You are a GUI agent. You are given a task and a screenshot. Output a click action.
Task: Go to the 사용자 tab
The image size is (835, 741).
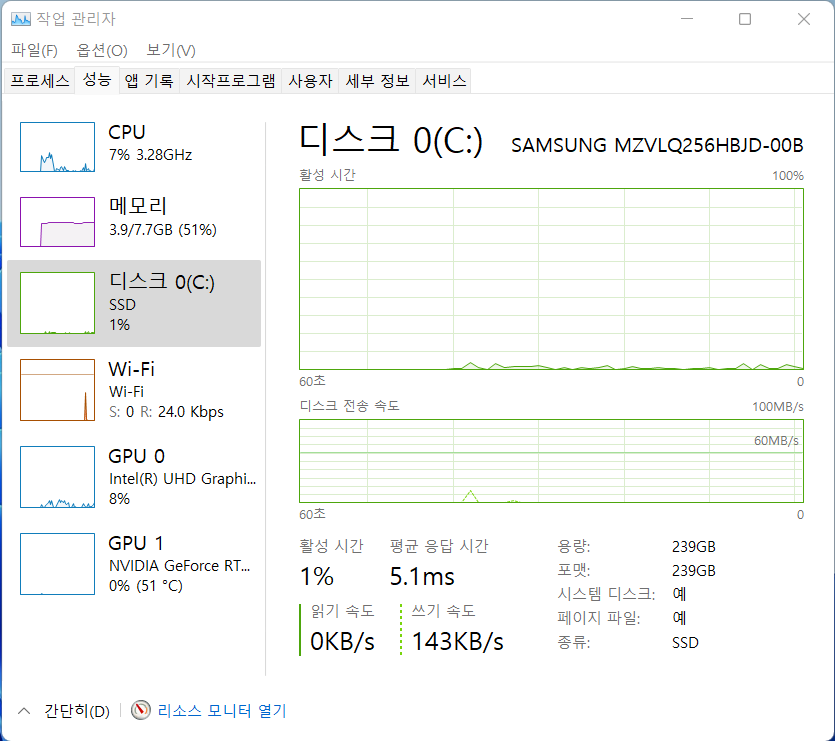(x=310, y=81)
